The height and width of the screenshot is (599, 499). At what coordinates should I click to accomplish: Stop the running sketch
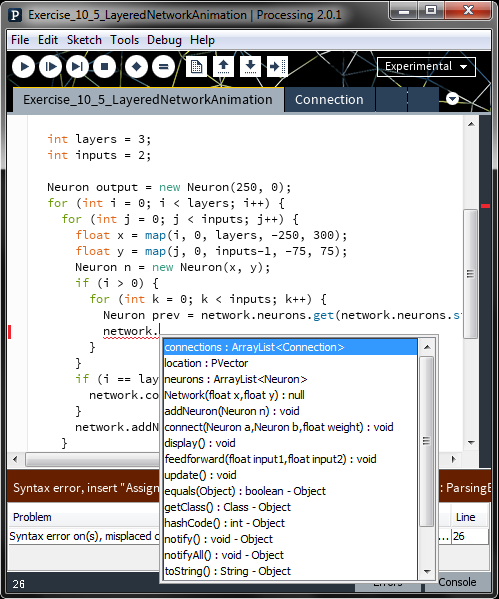[x=104, y=67]
